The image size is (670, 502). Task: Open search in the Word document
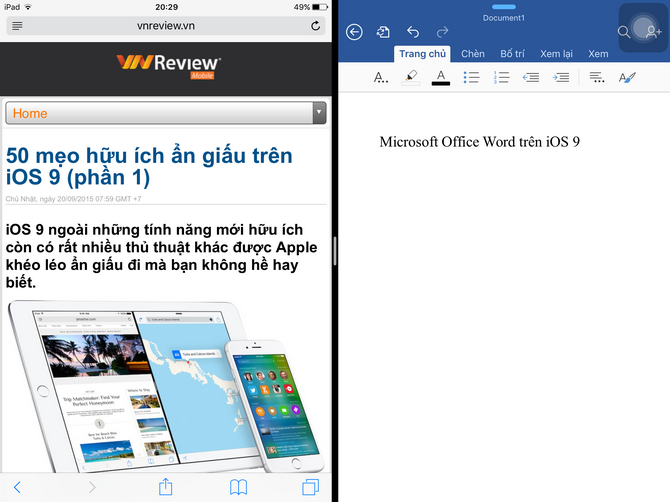623,32
